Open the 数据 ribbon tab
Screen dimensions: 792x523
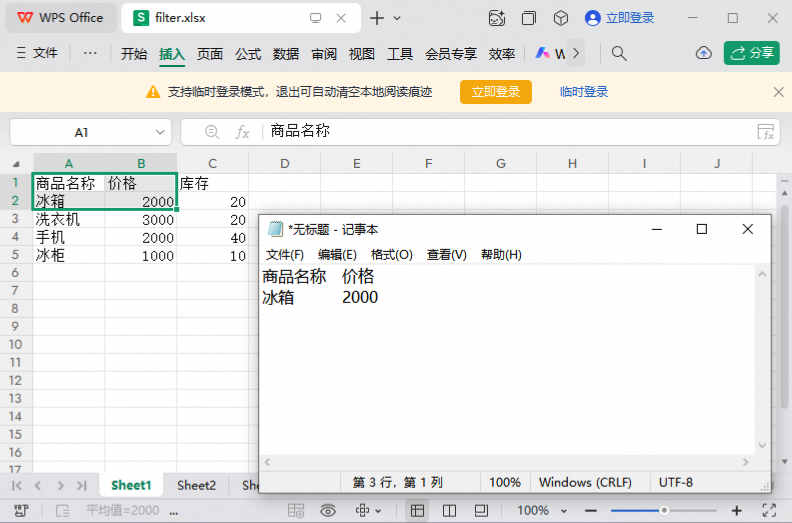(286, 54)
